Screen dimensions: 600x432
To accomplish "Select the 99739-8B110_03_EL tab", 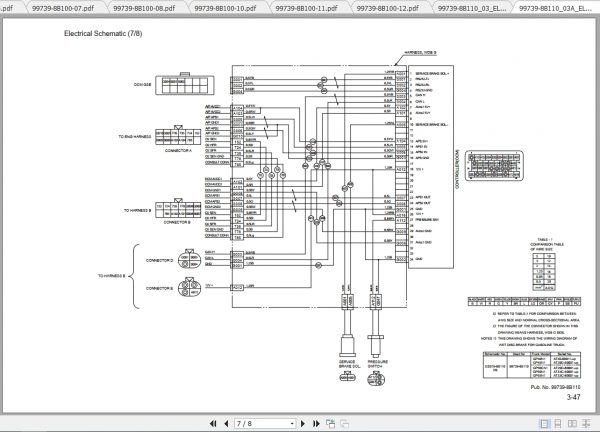I will (x=471, y=8).
